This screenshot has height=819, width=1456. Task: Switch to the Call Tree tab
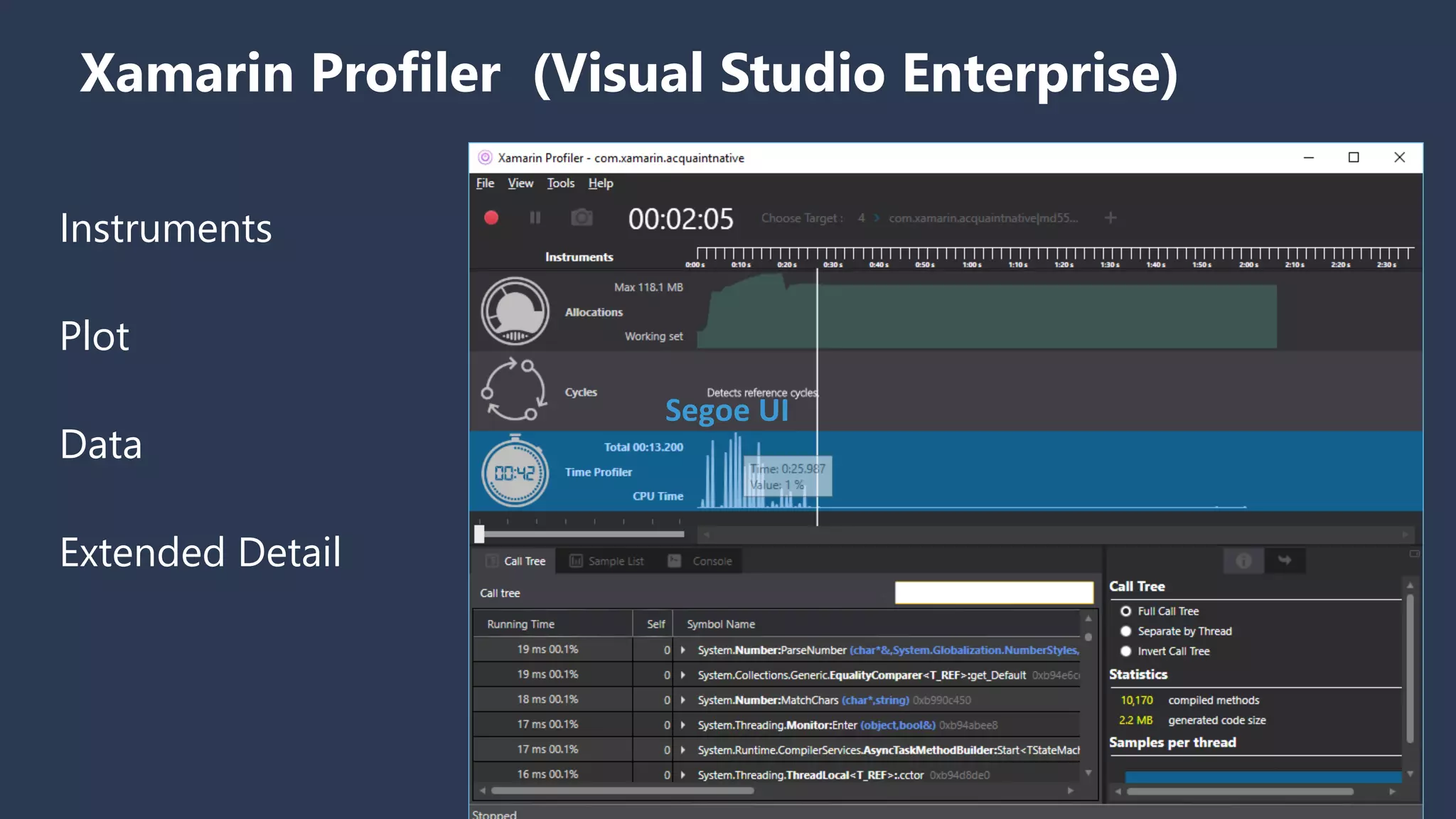click(515, 561)
